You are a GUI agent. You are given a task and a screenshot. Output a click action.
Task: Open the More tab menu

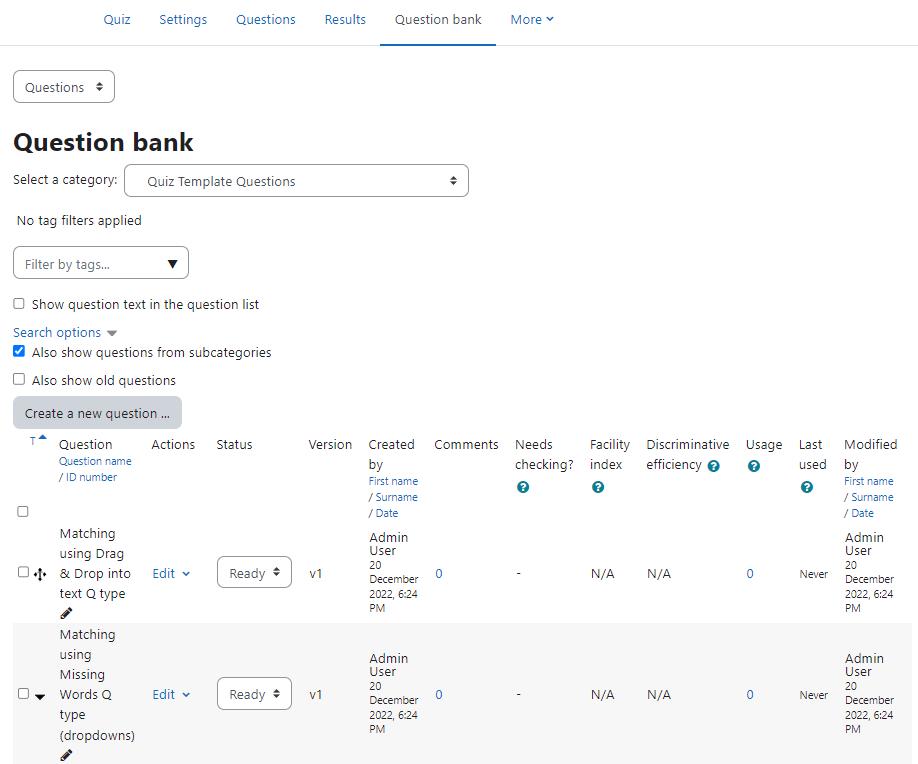pyautogui.click(x=532, y=19)
